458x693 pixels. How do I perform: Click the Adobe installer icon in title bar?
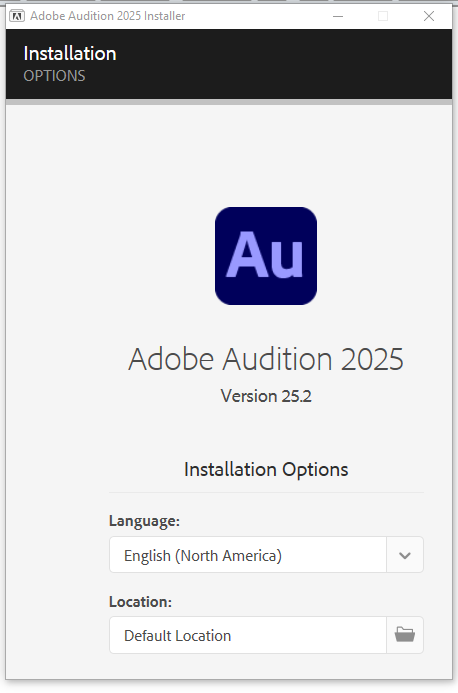17,16
